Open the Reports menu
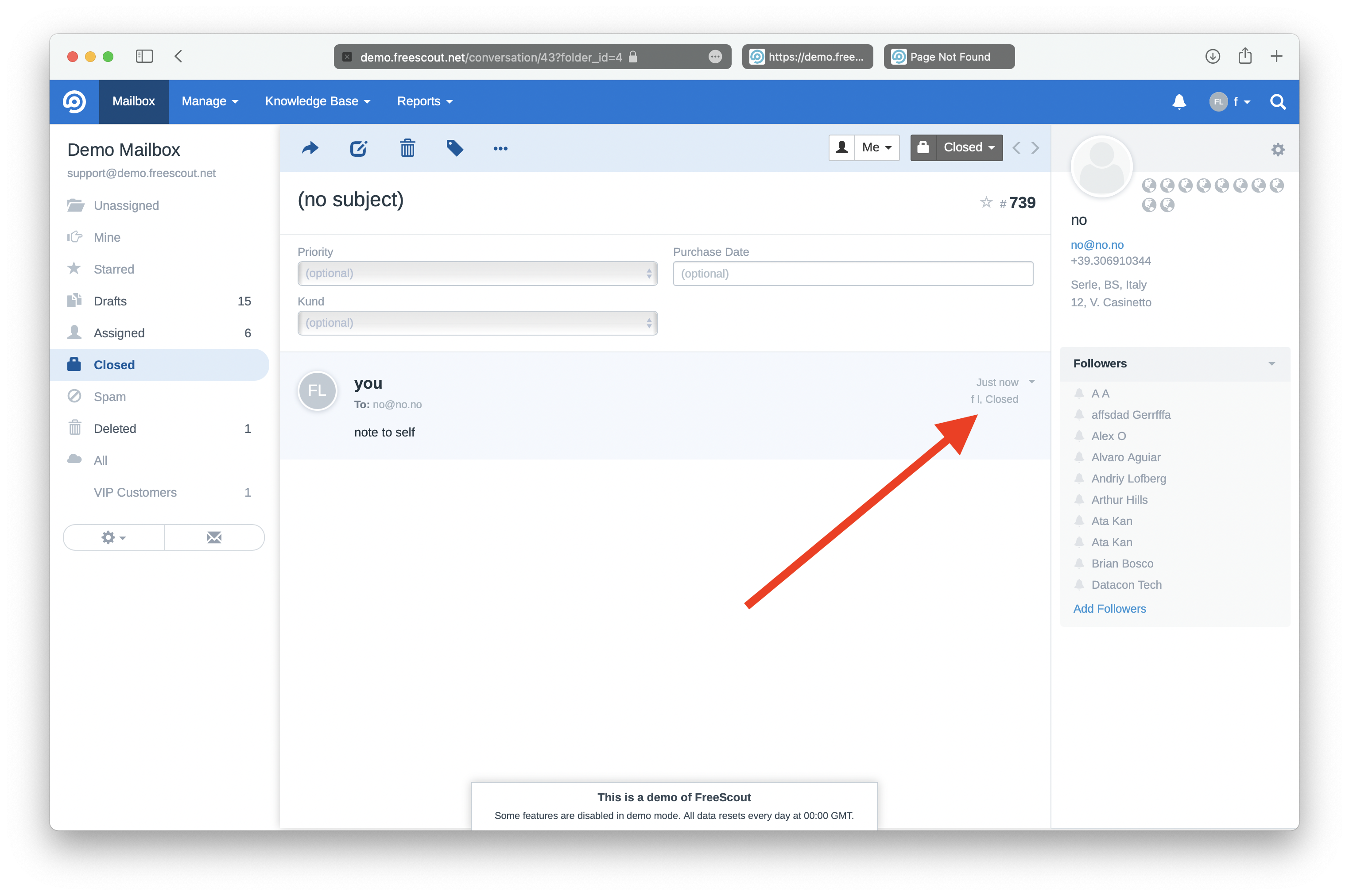The height and width of the screenshot is (896, 1349). 424,101
